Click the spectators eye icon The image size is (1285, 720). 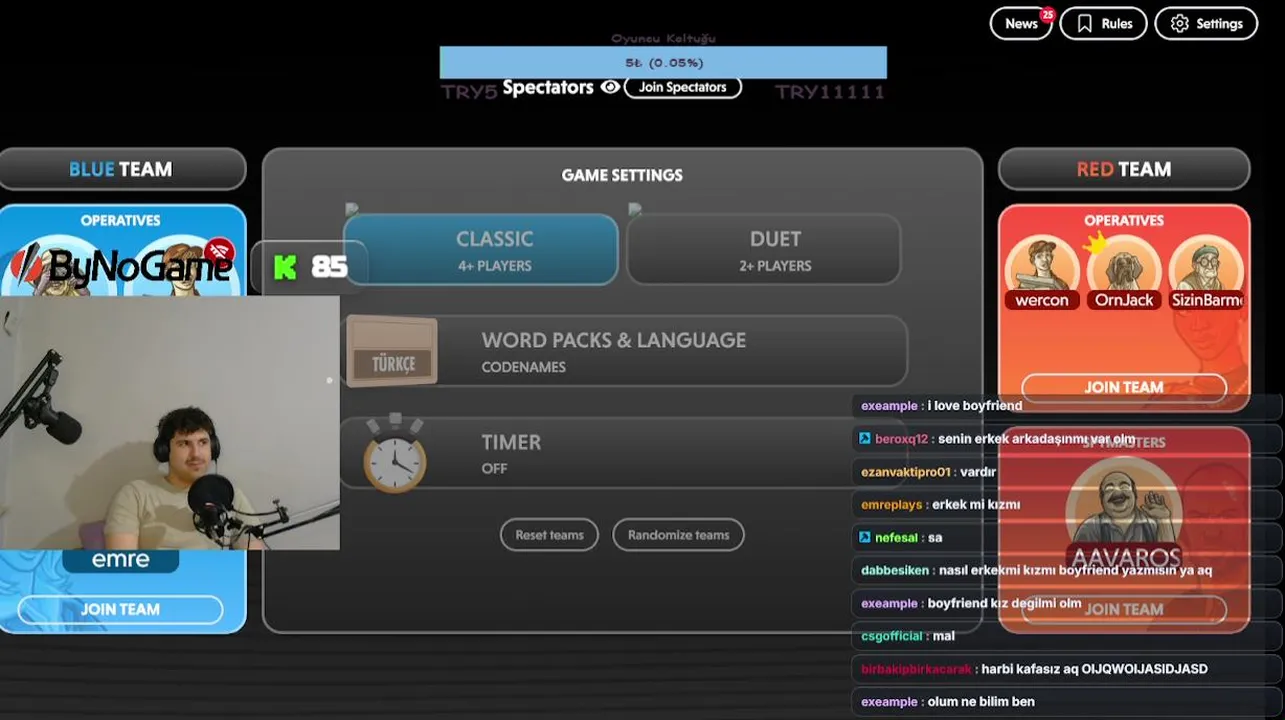tap(610, 87)
